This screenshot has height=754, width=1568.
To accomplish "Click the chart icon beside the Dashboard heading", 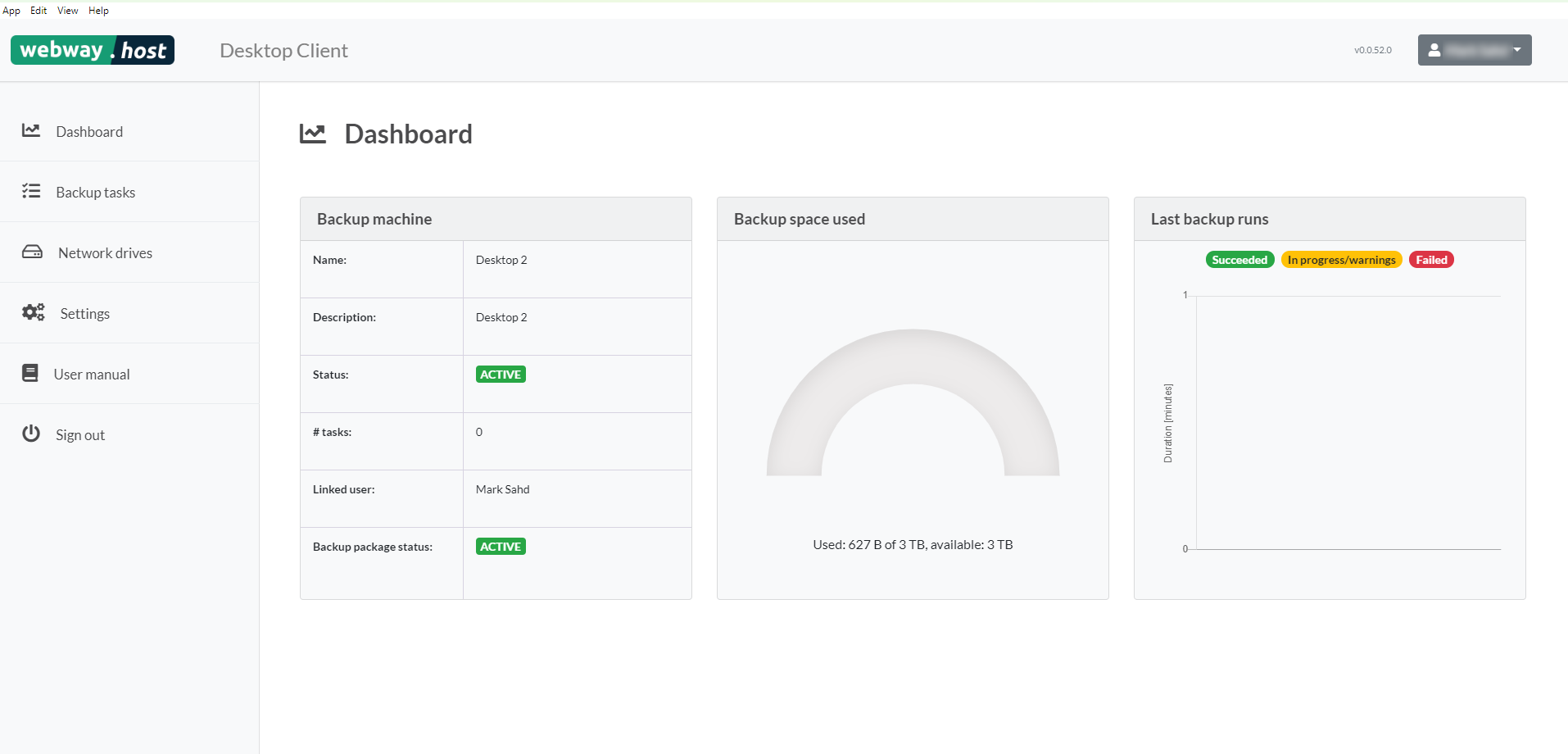I will point(312,133).
